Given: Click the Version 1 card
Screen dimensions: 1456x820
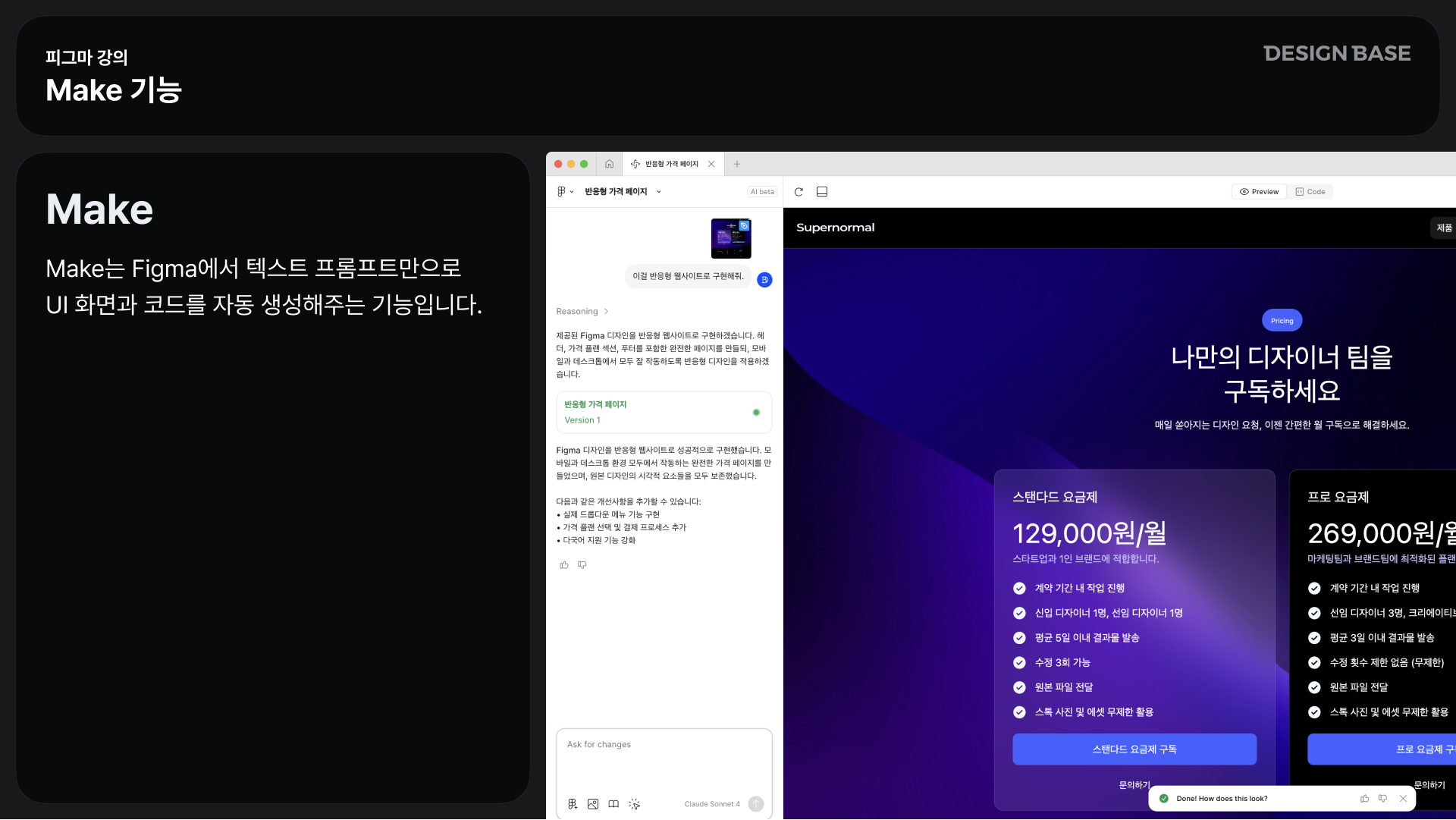Looking at the screenshot, I should pyautogui.click(x=664, y=412).
